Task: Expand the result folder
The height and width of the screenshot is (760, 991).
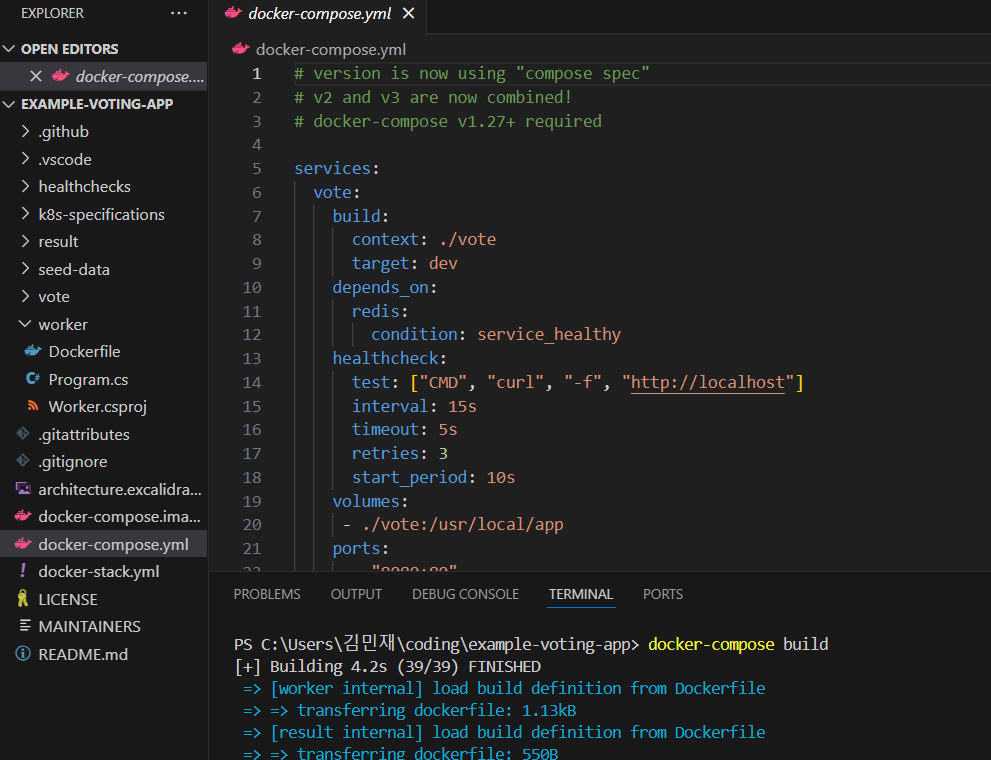Action: pos(25,241)
